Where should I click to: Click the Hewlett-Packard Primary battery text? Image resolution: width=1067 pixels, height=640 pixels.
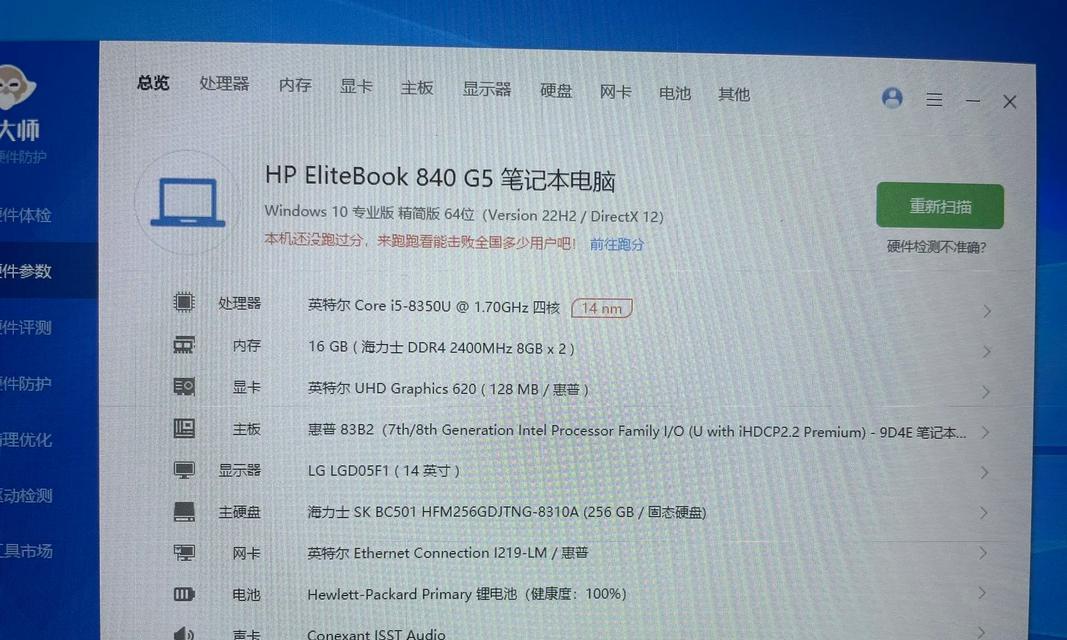pyautogui.click(x=466, y=594)
